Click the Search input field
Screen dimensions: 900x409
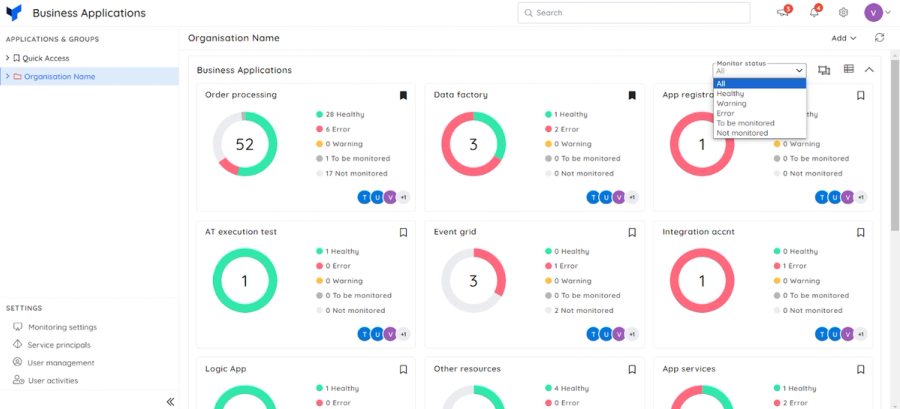coord(634,13)
